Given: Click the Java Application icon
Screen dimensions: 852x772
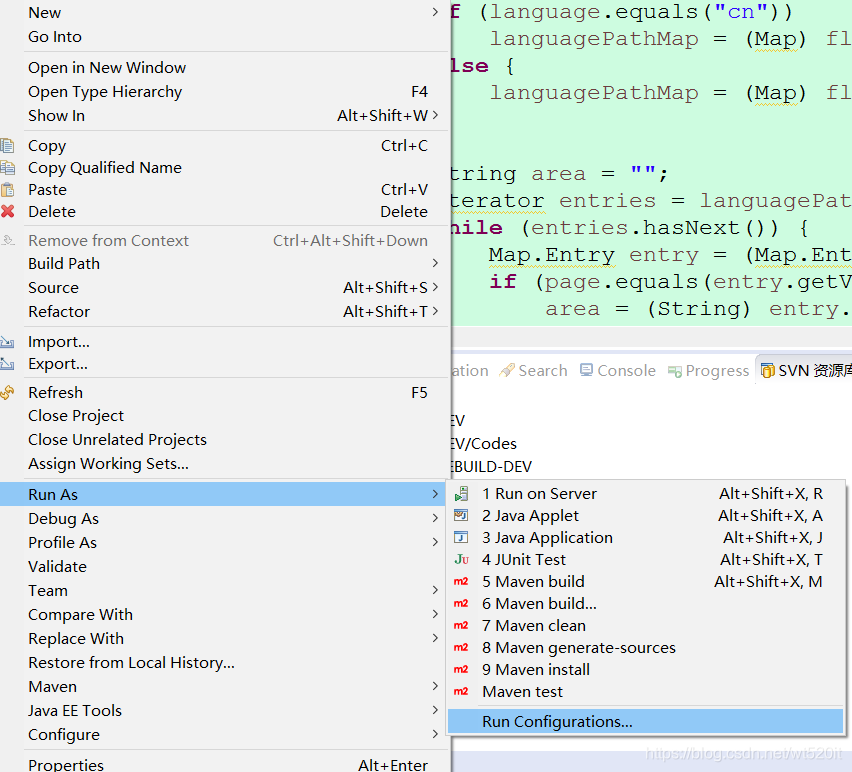Looking at the screenshot, I should coord(461,537).
